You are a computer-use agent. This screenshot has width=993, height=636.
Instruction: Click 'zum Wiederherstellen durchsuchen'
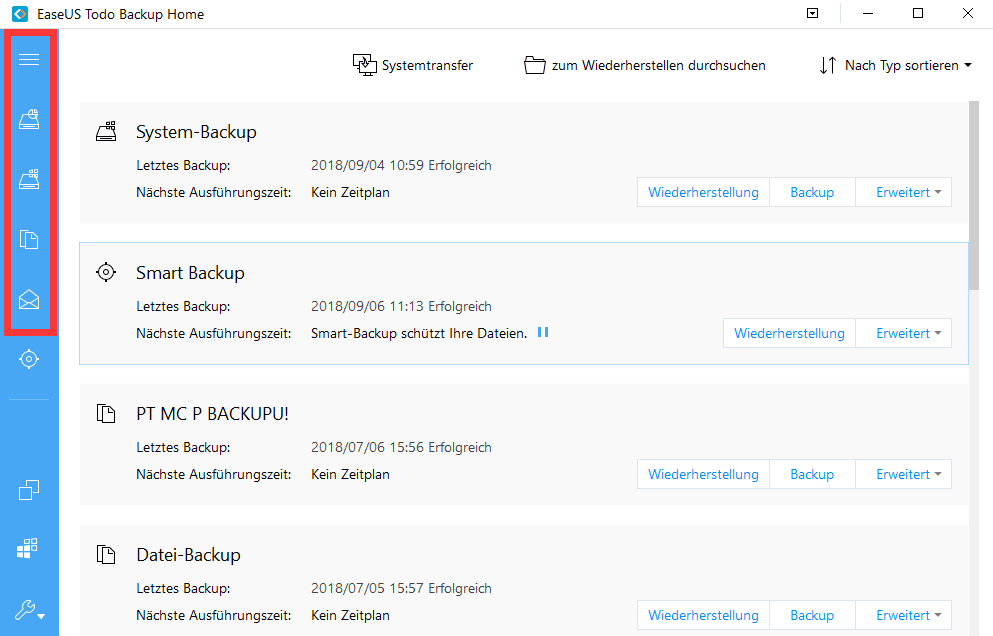[645, 66]
